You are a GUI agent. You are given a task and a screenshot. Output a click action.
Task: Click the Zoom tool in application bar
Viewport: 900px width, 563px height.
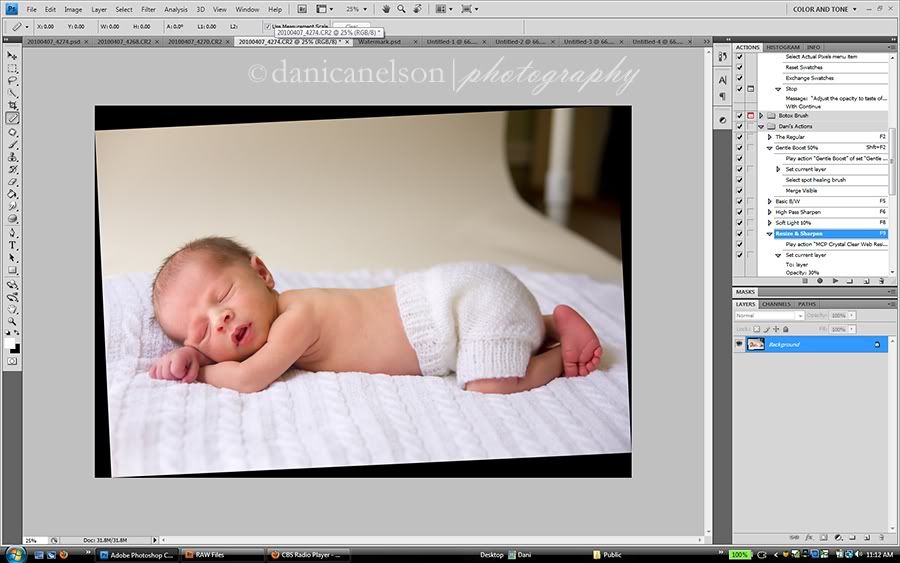tap(400, 9)
